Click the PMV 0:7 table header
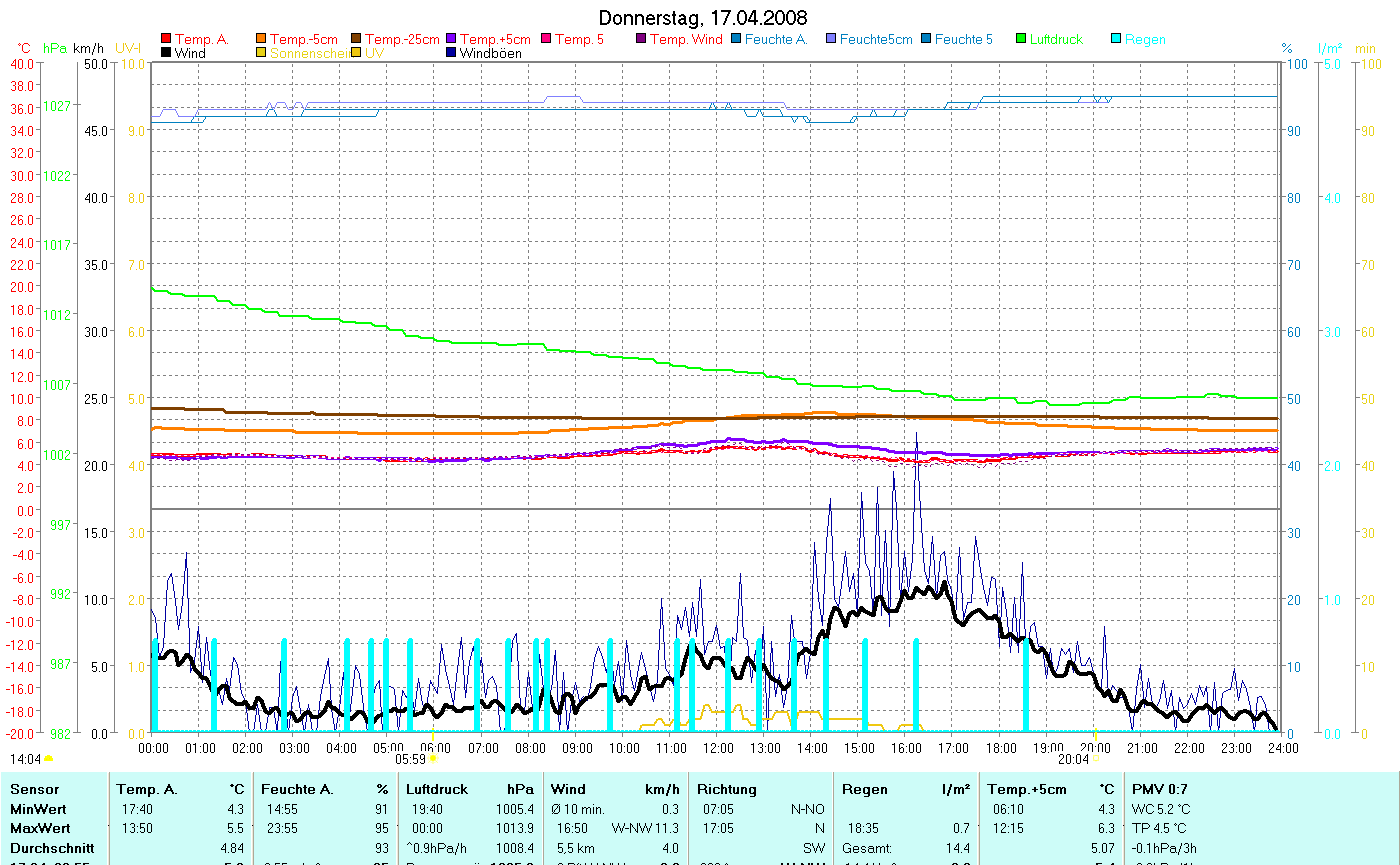Image resolution: width=1400 pixels, height=865 pixels. pos(1159,790)
